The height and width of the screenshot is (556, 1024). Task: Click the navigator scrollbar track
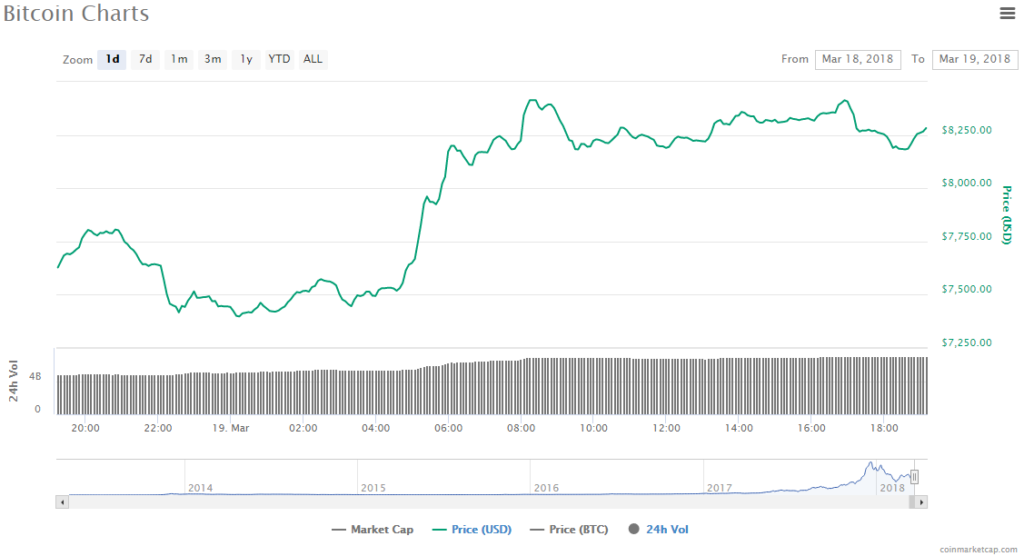point(490,502)
